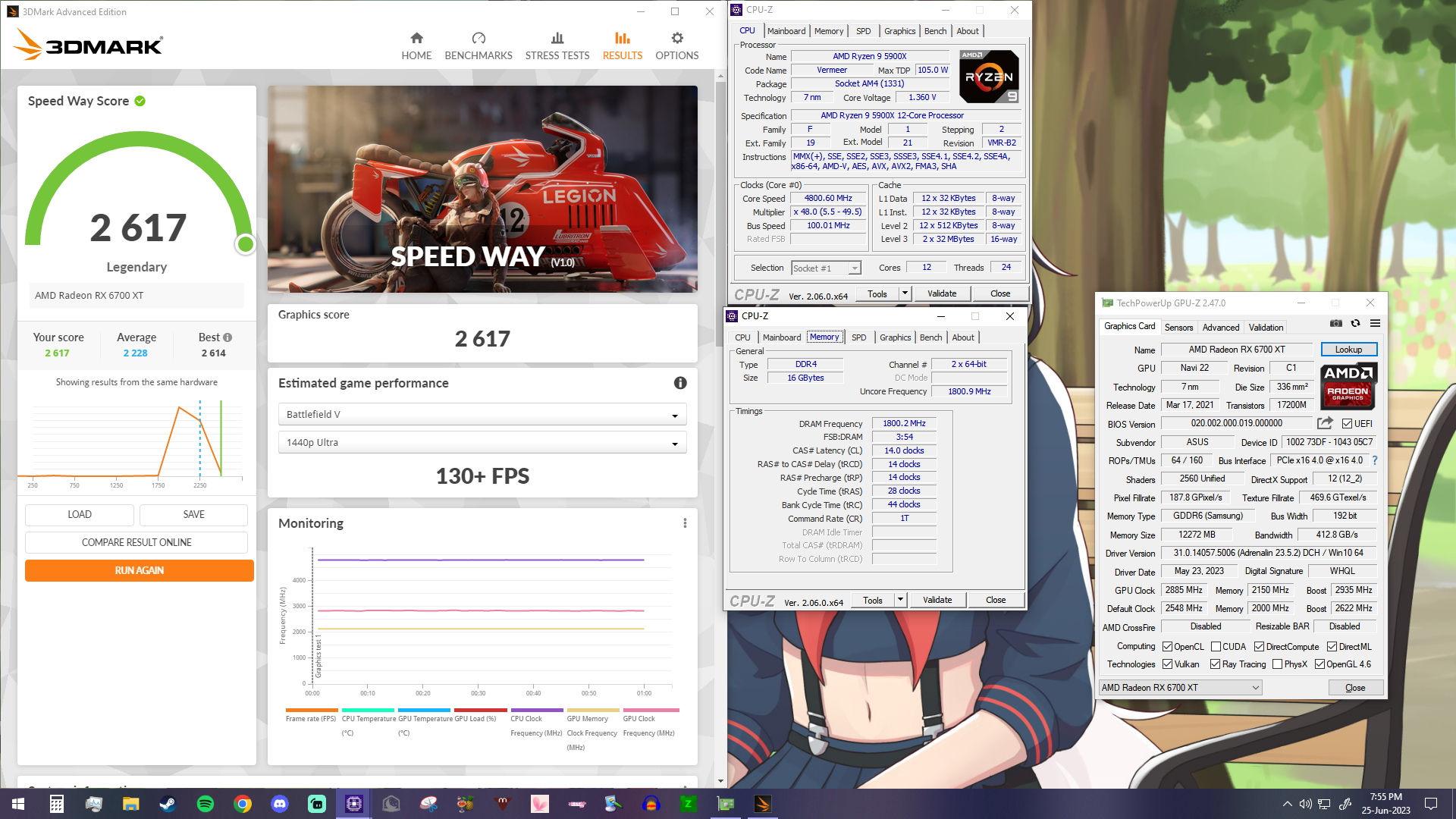Click COMPARE RESULT ONLINE button
Screen dimensions: 1456x819
click(136, 542)
